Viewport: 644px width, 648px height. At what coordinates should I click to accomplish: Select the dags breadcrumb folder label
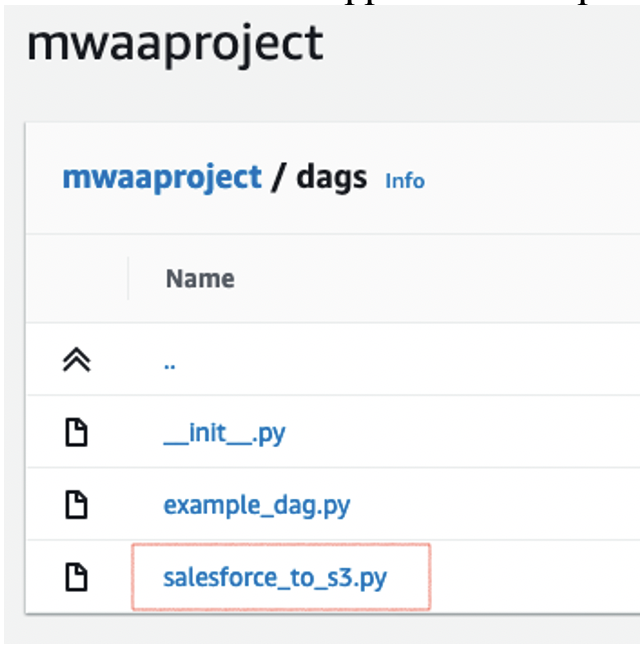[332, 178]
